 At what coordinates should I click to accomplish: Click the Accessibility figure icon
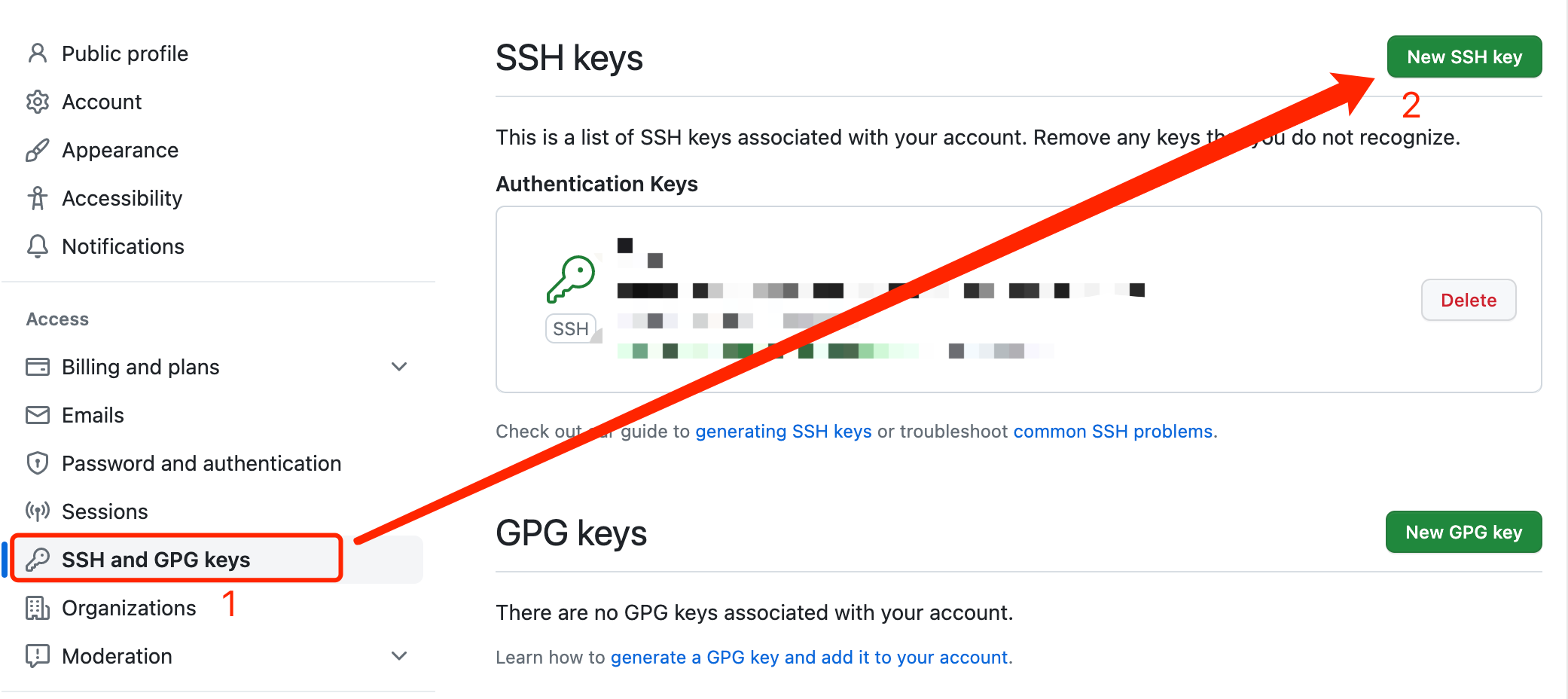pos(37,198)
